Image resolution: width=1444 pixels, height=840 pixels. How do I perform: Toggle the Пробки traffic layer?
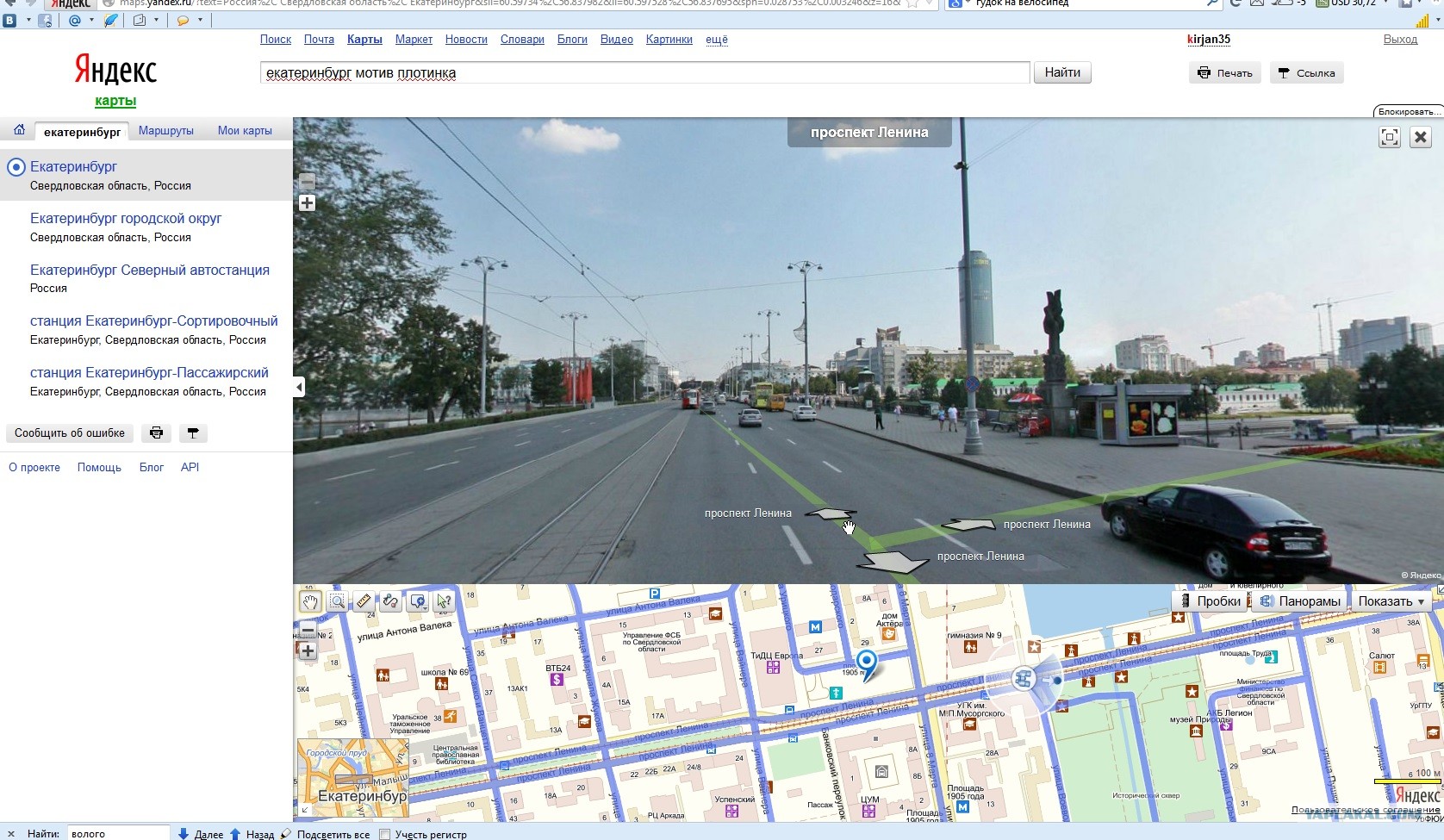(1209, 601)
